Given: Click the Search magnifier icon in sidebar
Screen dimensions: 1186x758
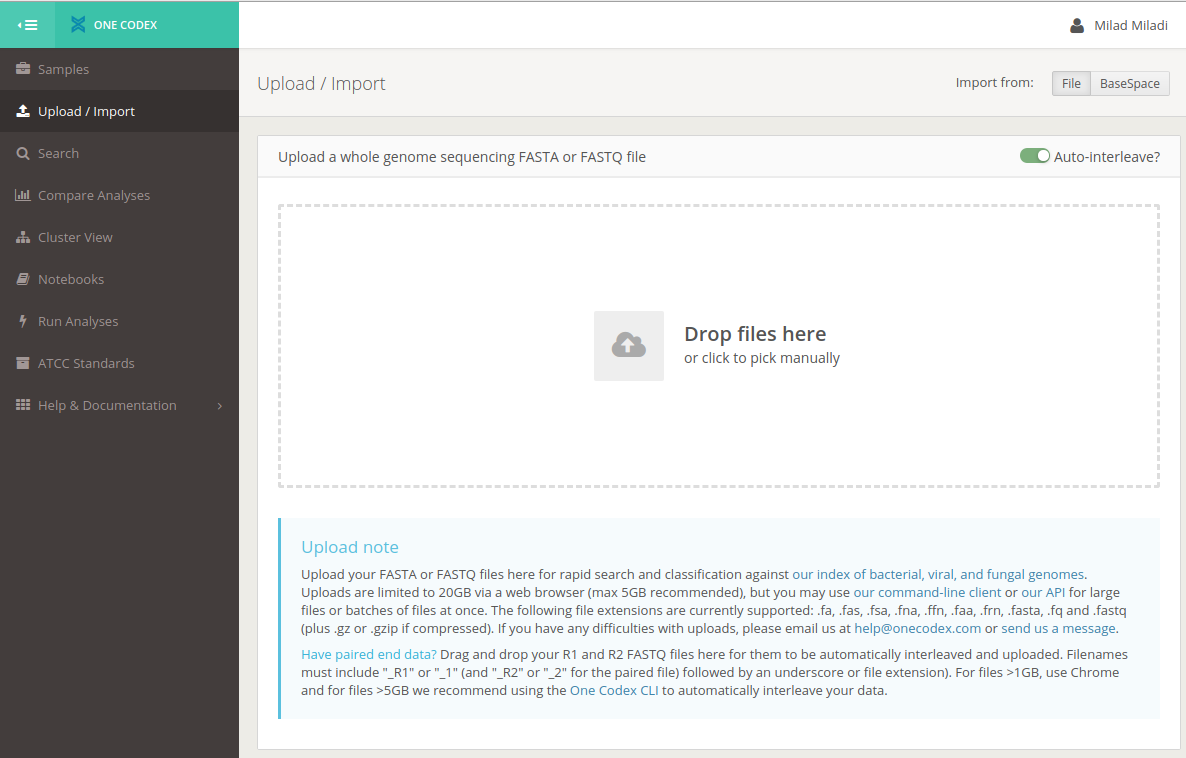Looking at the screenshot, I should coord(23,153).
